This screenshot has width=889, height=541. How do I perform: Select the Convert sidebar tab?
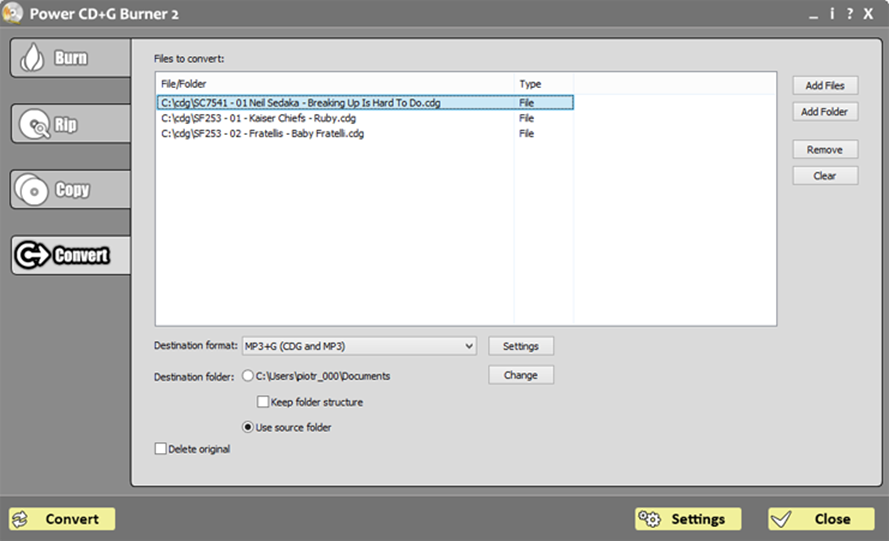click(x=70, y=255)
